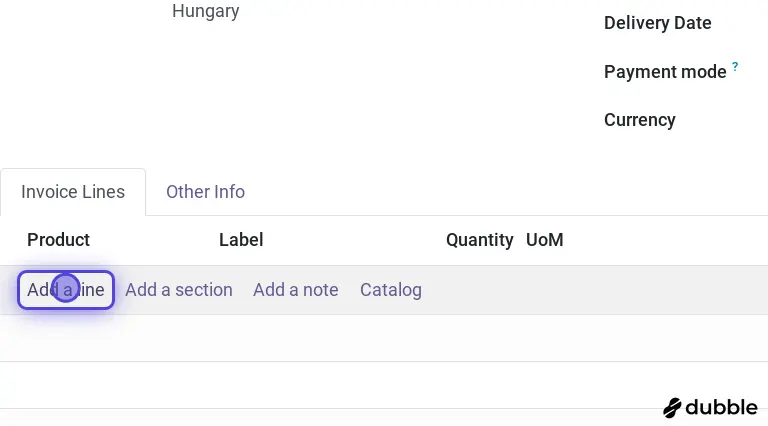The image size is (768, 426).
Task: Open the Other Info tab
Action: (x=205, y=192)
